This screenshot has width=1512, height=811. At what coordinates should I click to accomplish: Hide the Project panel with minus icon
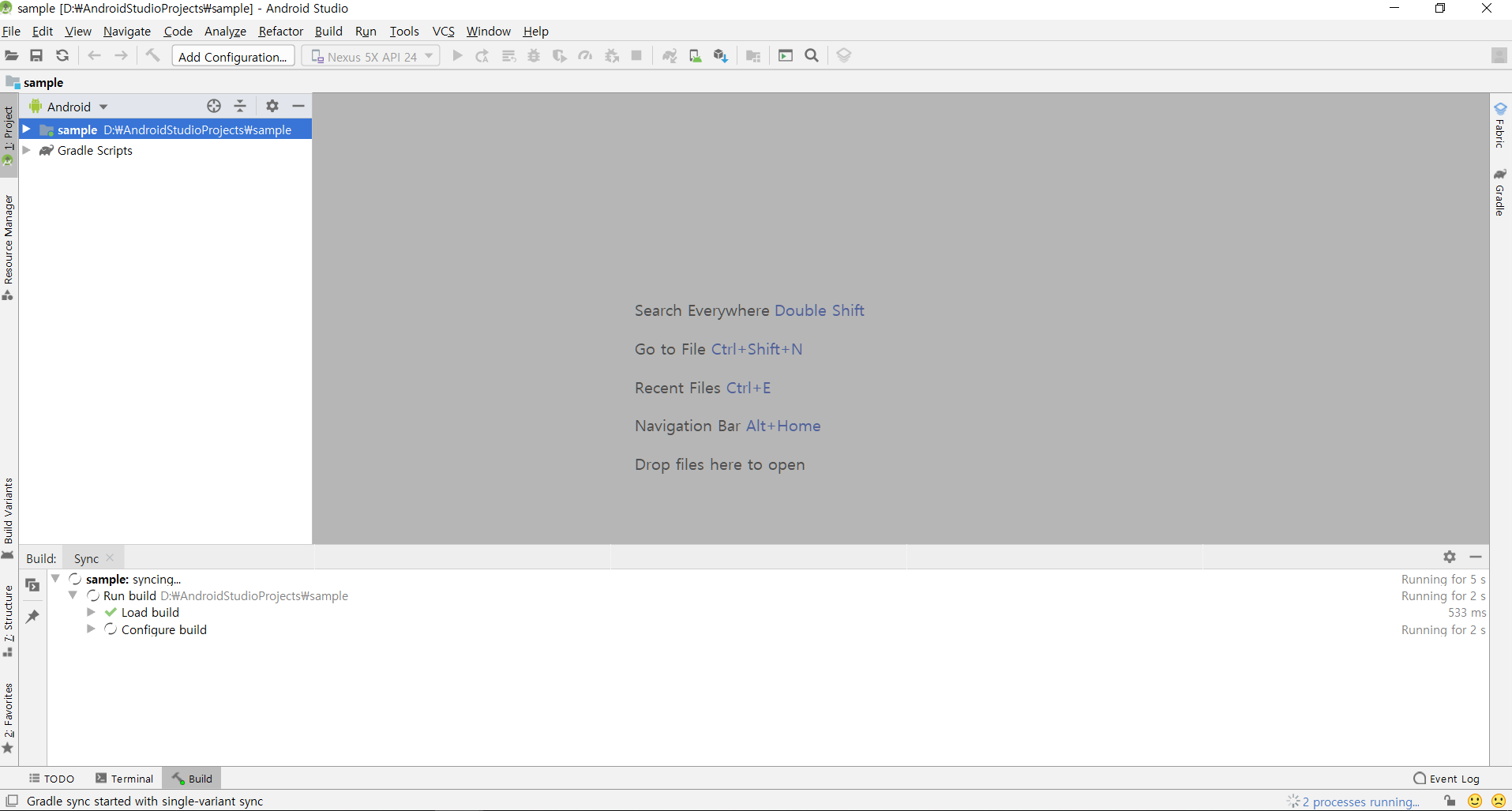tap(298, 106)
